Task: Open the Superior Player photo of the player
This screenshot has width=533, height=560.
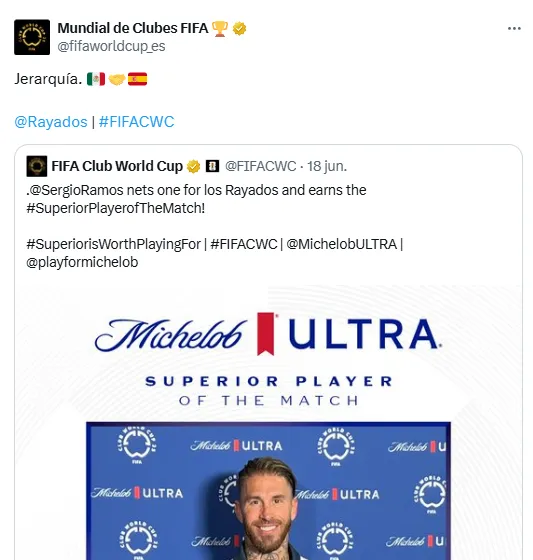Action: pyautogui.click(x=268, y=491)
